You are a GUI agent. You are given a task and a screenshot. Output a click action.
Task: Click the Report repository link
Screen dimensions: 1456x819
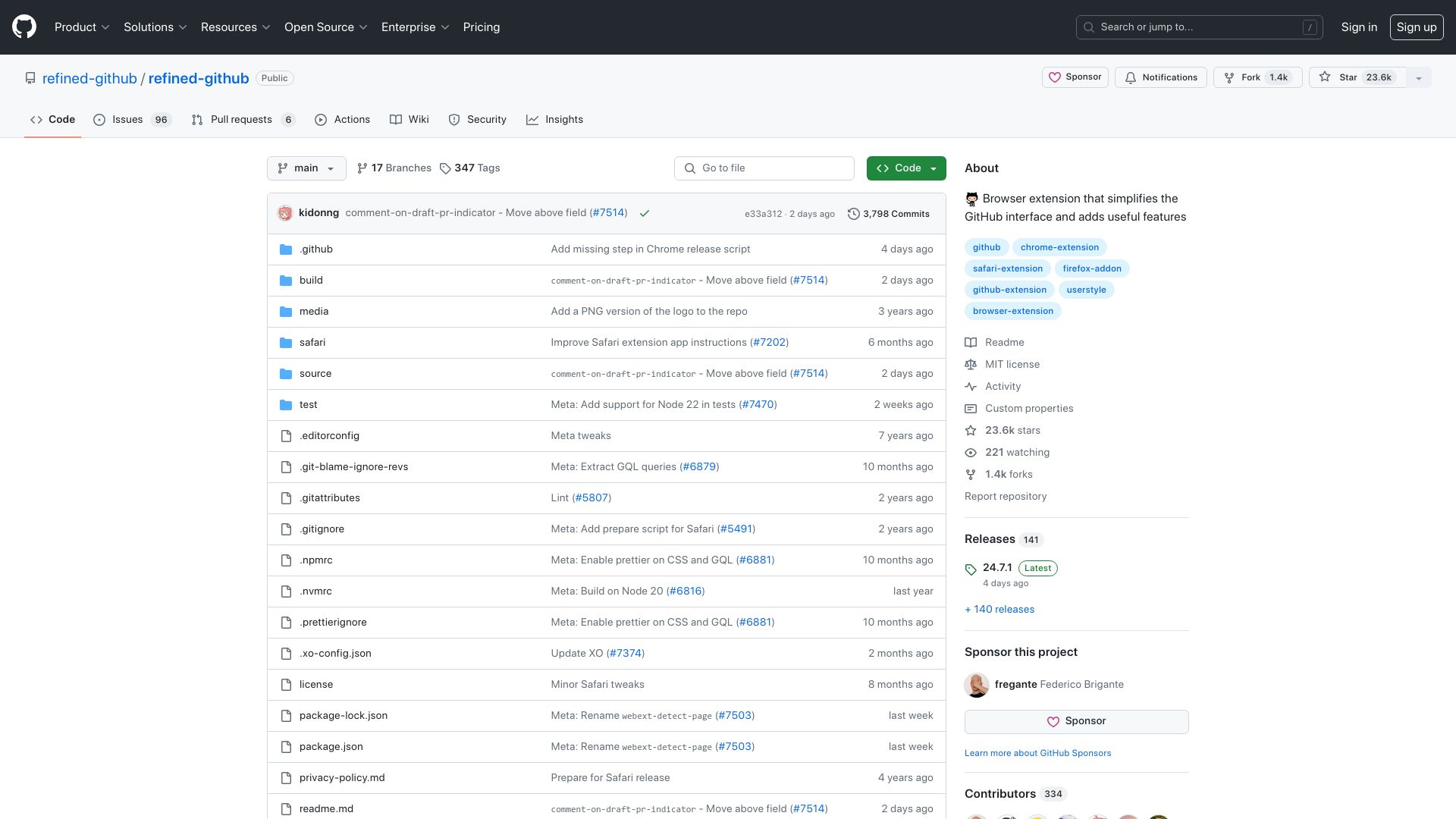pos(1006,497)
